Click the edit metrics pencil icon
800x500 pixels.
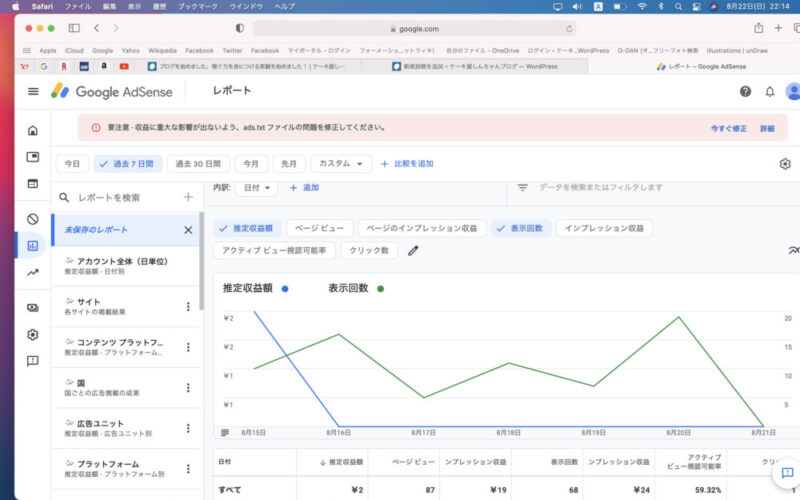coord(413,250)
